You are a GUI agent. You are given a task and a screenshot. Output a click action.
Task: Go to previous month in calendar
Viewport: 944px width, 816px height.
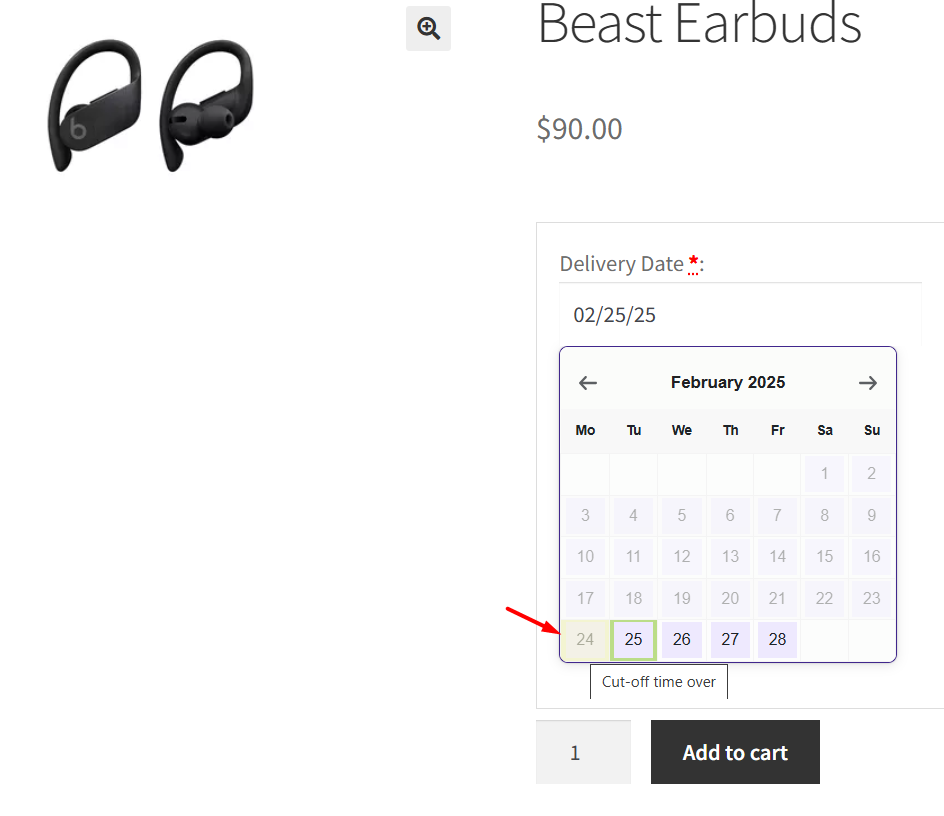pos(588,383)
